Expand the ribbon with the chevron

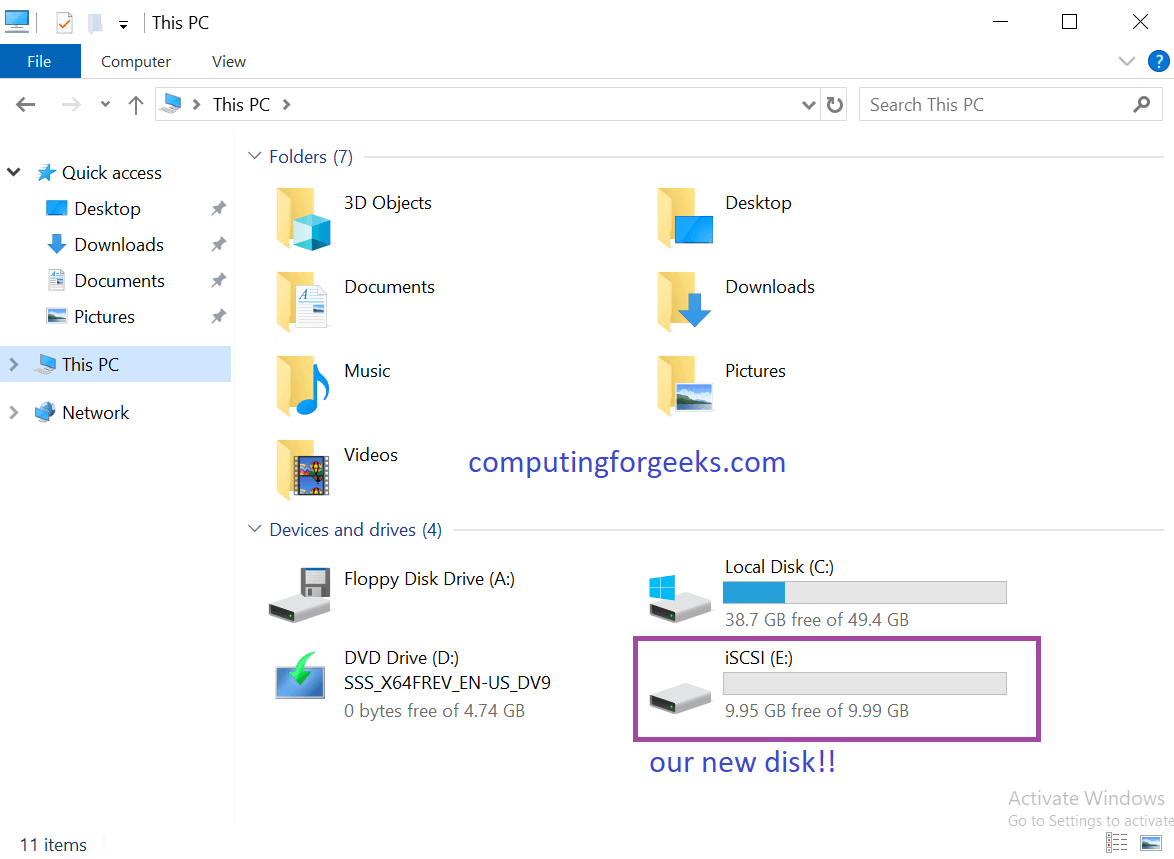[x=1127, y=61]
